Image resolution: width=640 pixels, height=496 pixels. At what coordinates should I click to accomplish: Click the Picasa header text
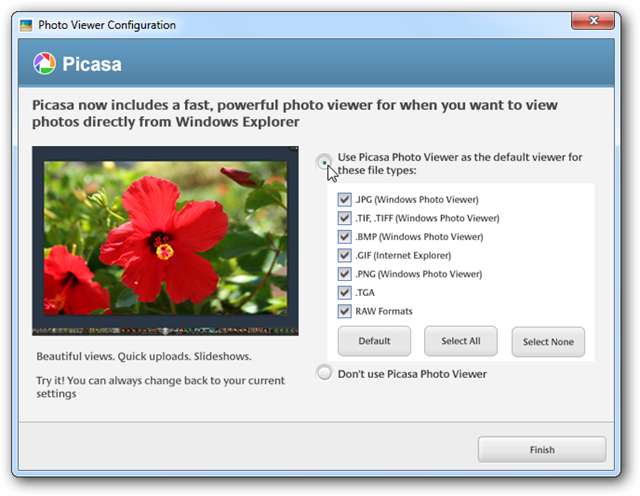pyautogui.click(x=92, y=64)
